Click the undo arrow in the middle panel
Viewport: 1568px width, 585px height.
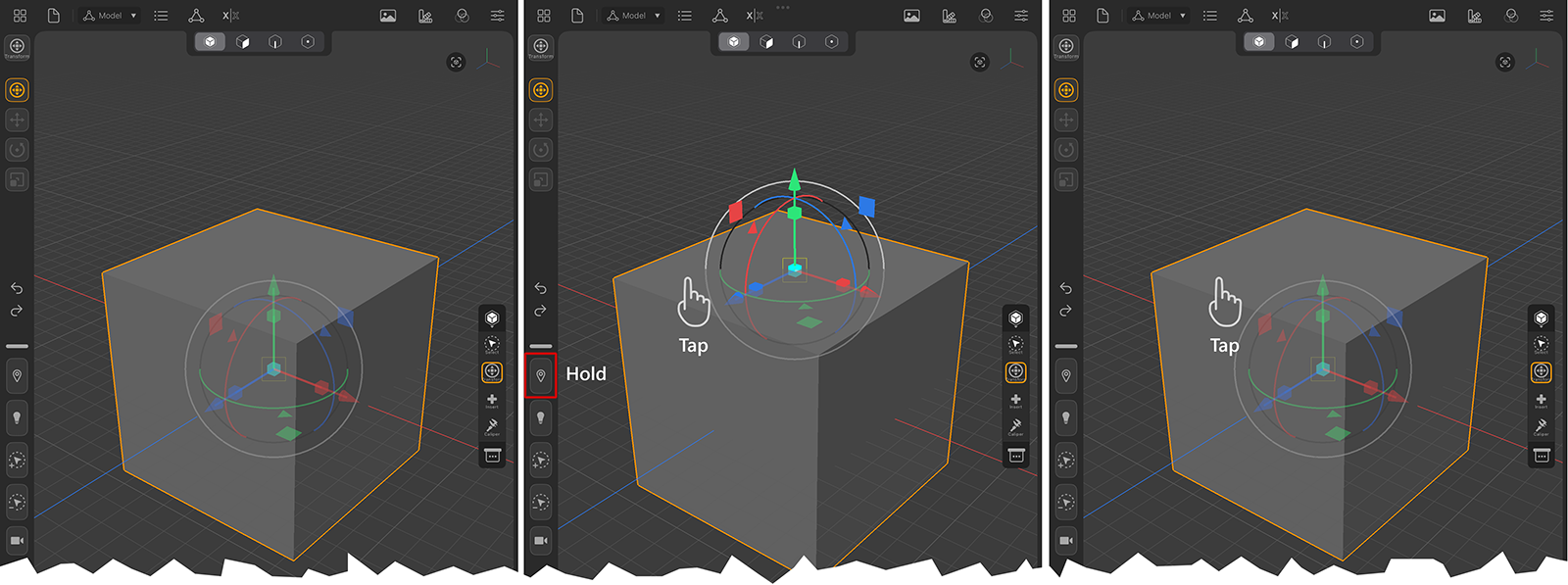tap(541, 288)
